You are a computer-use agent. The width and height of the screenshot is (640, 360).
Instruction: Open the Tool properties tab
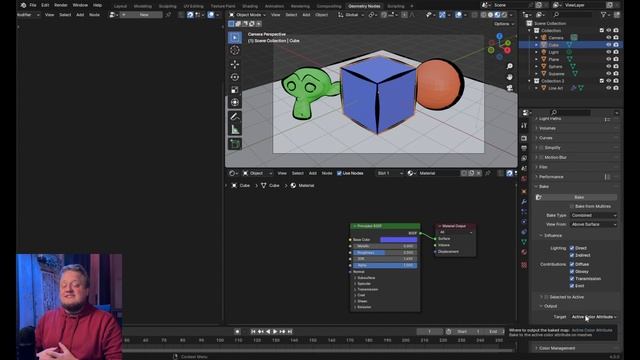(524, 125)
